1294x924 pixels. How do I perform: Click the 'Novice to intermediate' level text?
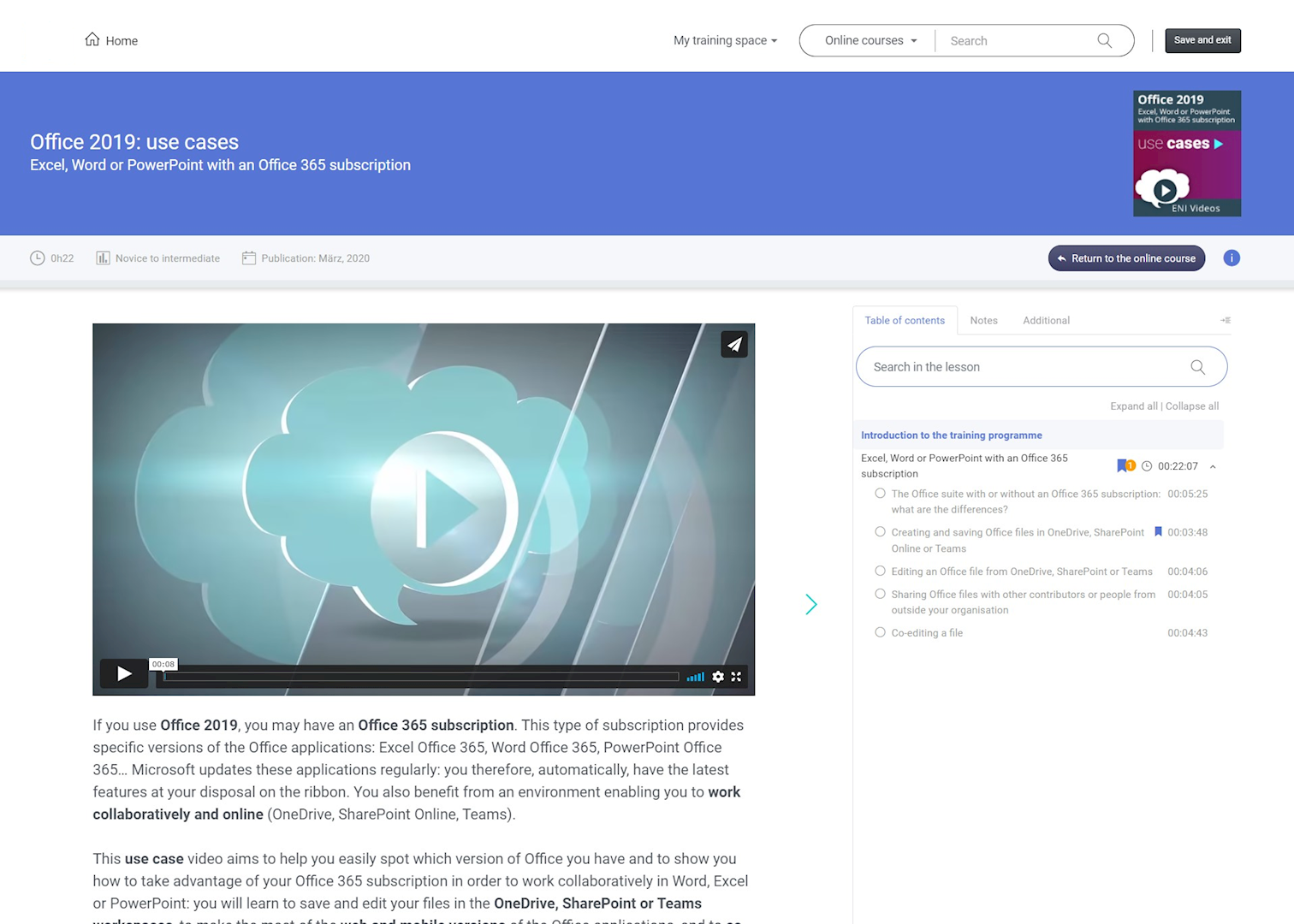click(x=168, y=258)
